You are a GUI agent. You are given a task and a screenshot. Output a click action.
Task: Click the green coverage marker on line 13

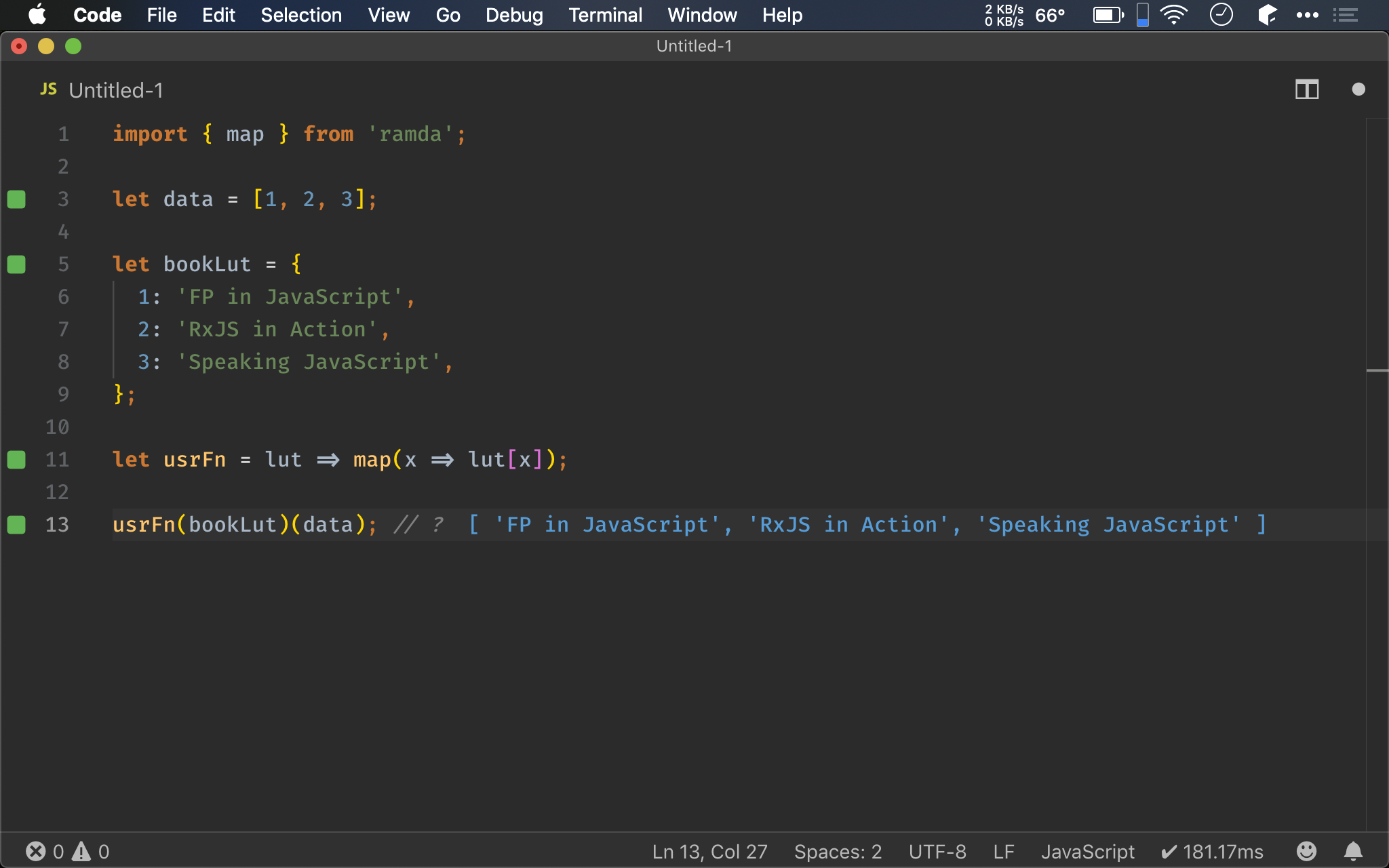click(x=16, y=525)
